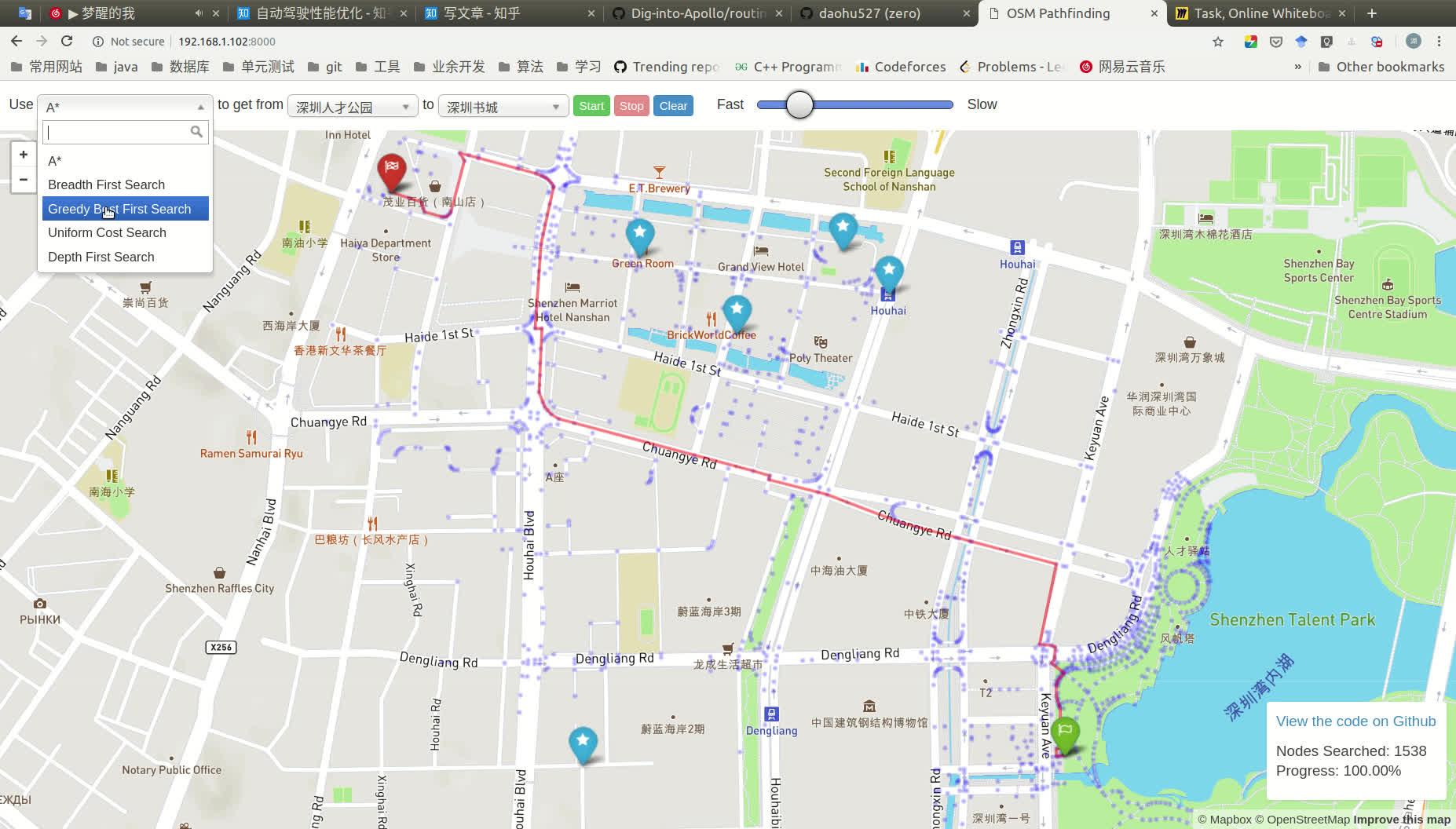
Task: Switch to the Task, Online Whiteboard tab
Action: coord(1261,13)
